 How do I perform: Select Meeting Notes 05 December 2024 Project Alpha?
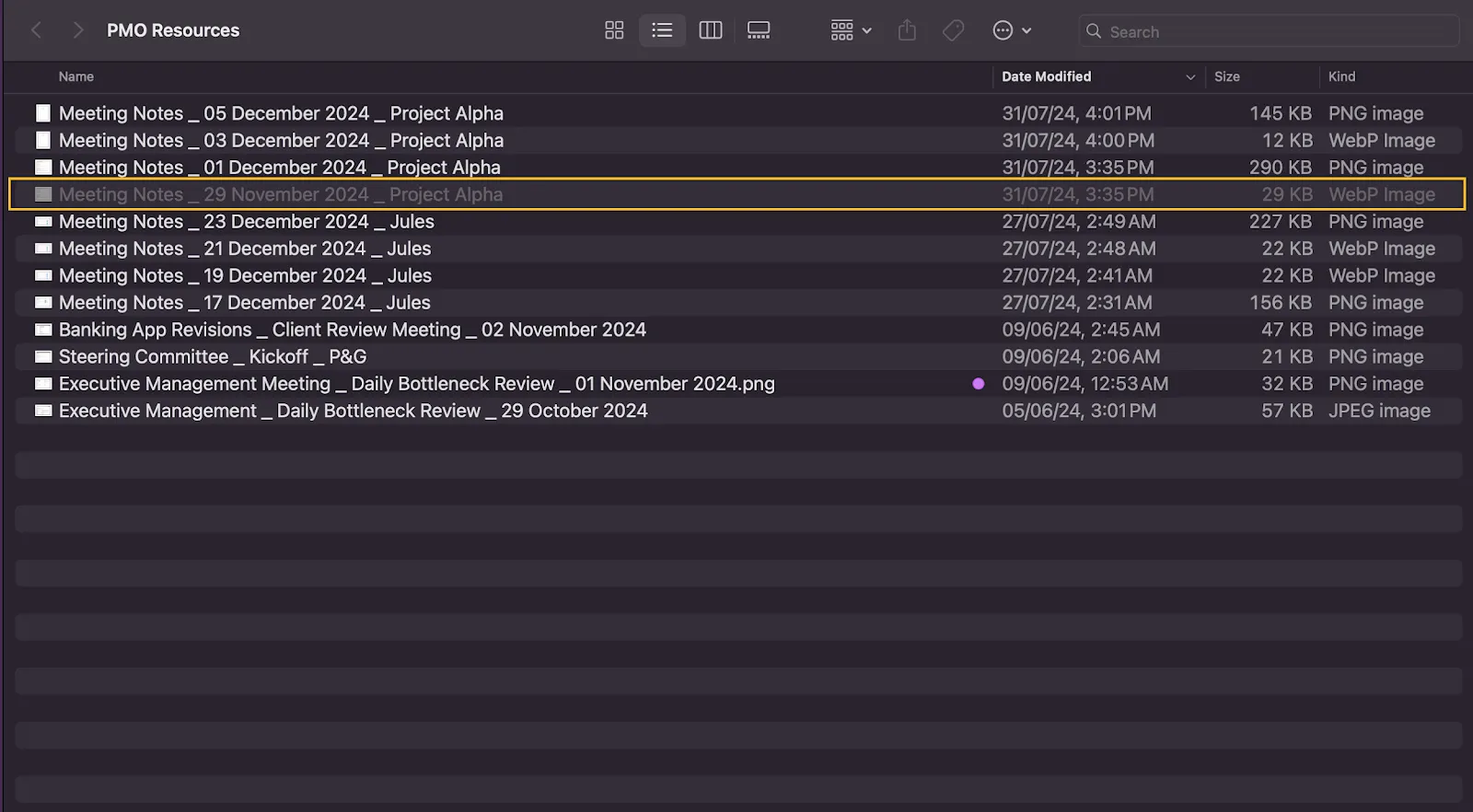738,113
